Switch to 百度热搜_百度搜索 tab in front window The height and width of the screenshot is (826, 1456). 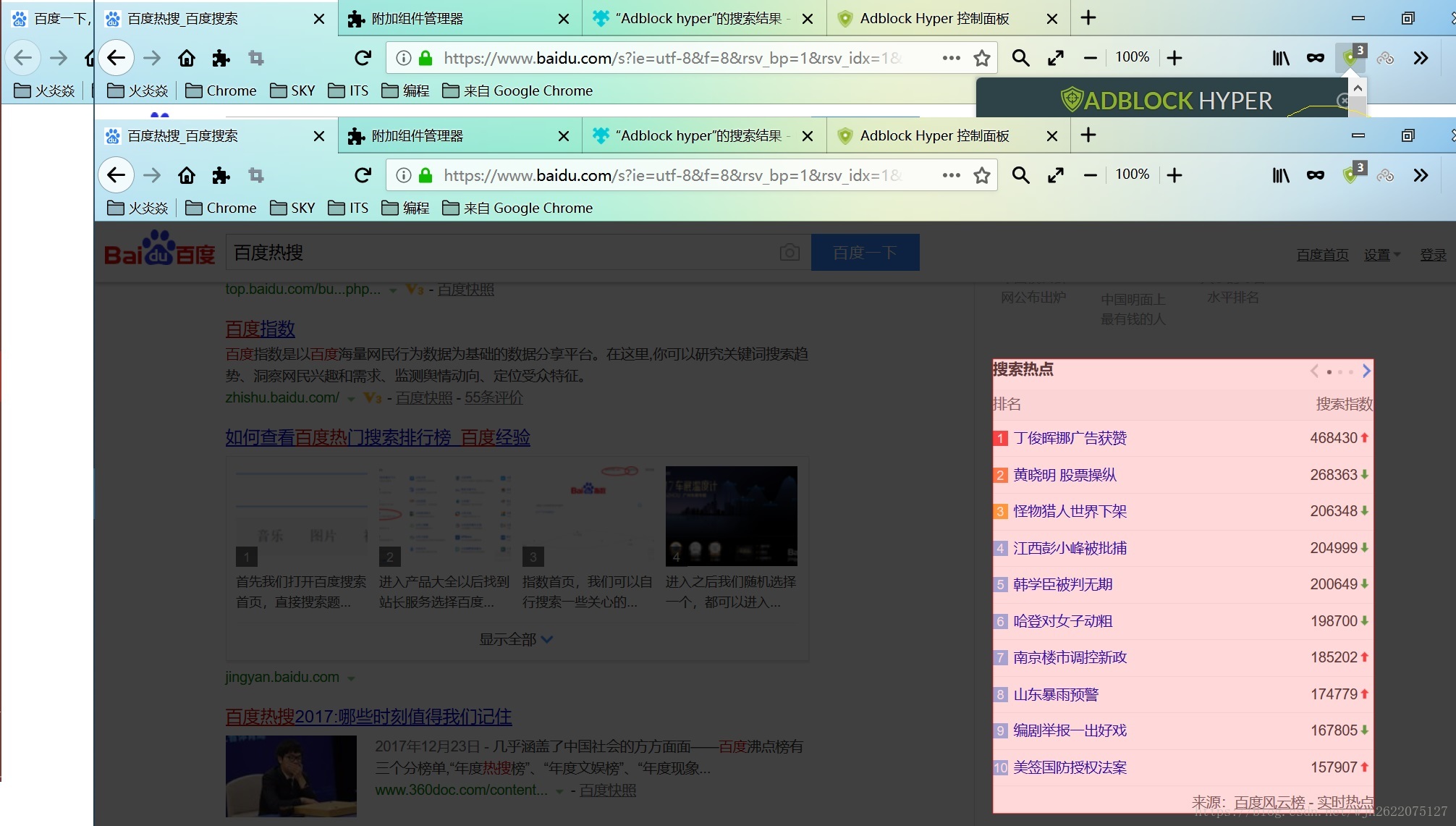215,135
